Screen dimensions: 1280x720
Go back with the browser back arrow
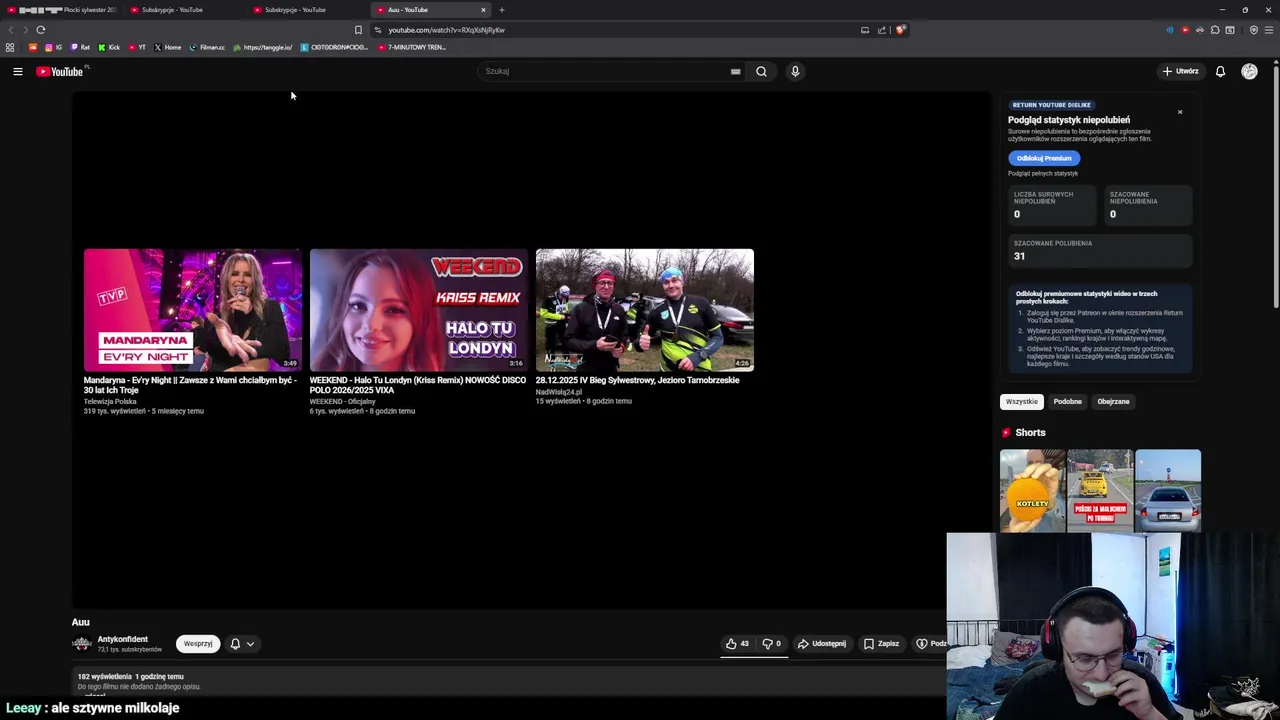coord(11,30)
